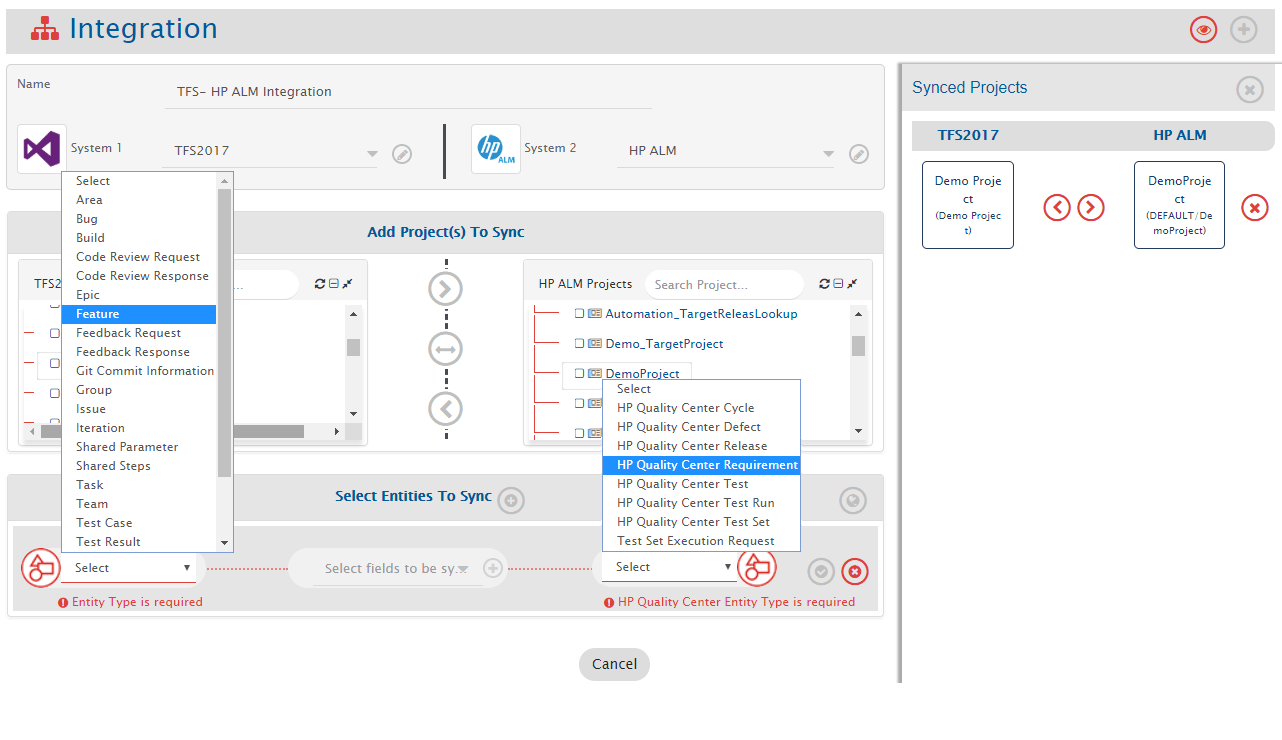Screen dimensions: 1282x740
Task: Toggle the DemoProject checkbox
Action: [x=579, y=374]
